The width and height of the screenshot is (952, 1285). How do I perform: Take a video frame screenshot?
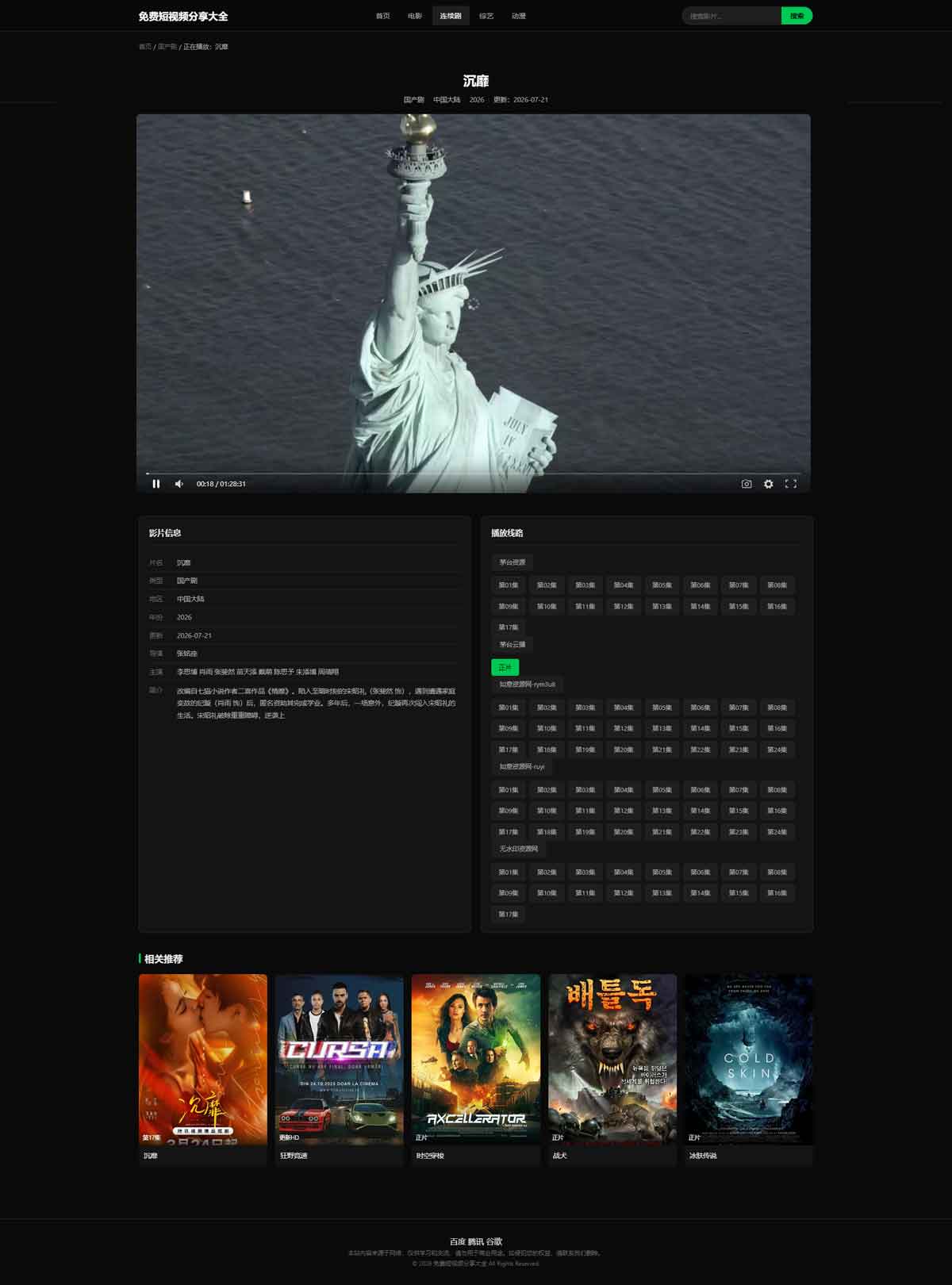point(747,484)
